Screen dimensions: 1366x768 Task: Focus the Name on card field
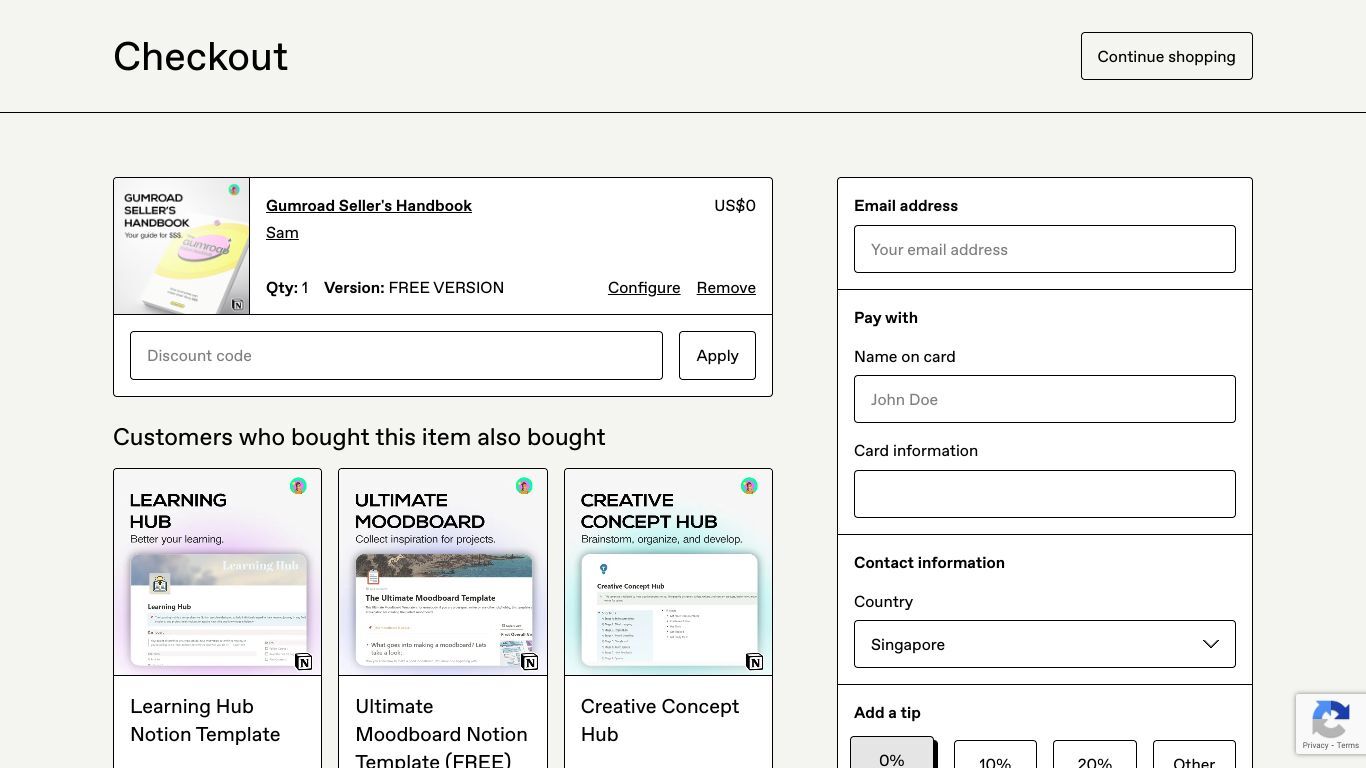coord(1045,399)
